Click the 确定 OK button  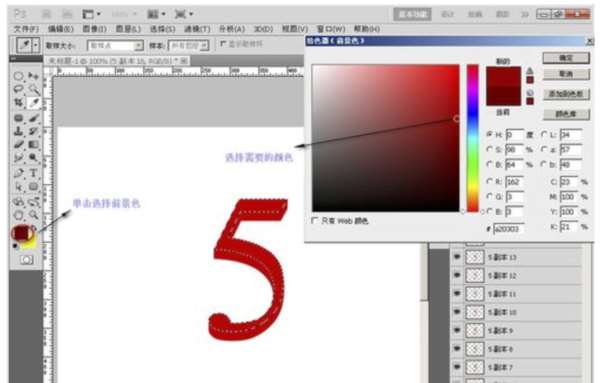point(566,58)
